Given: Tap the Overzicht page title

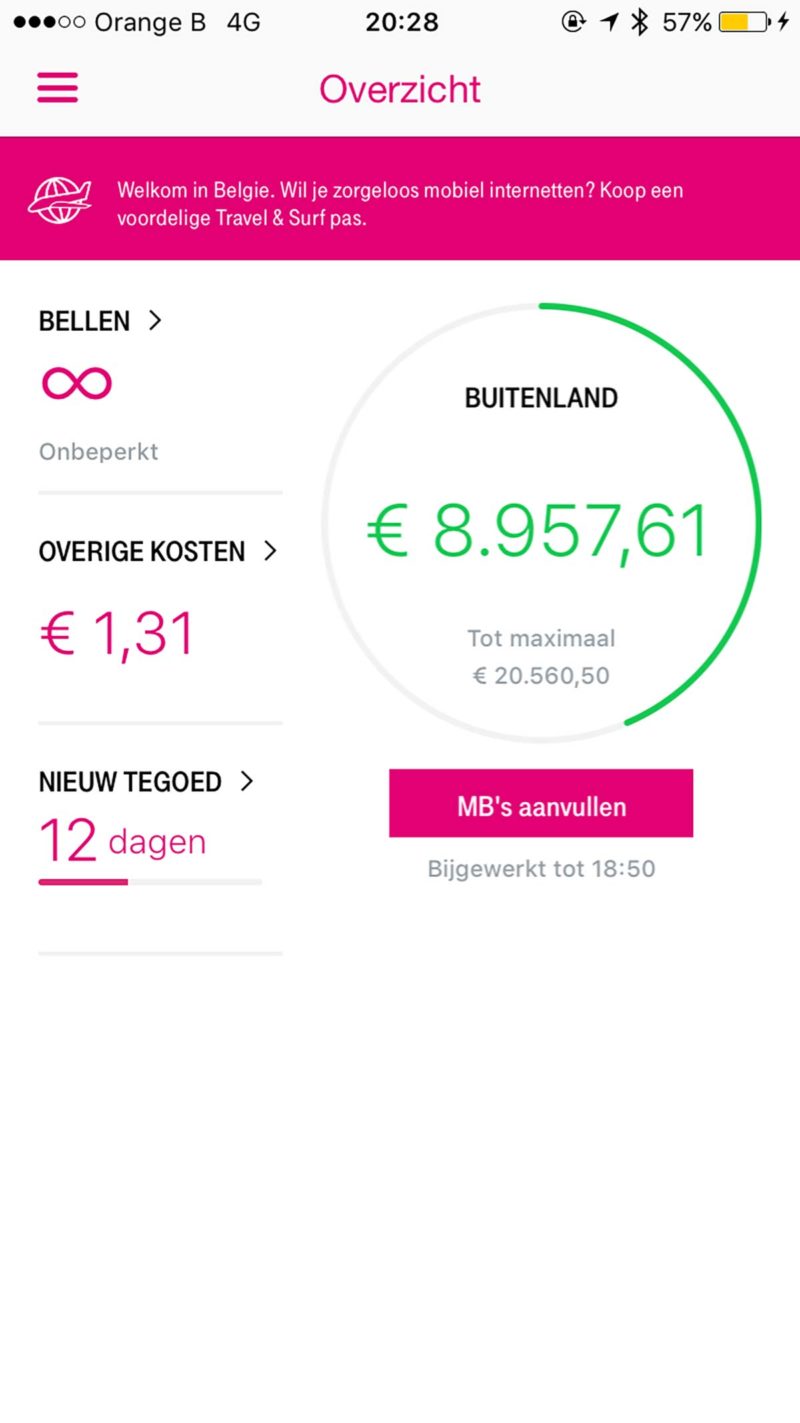Looking at the screenshot, I should coord(400,89).
